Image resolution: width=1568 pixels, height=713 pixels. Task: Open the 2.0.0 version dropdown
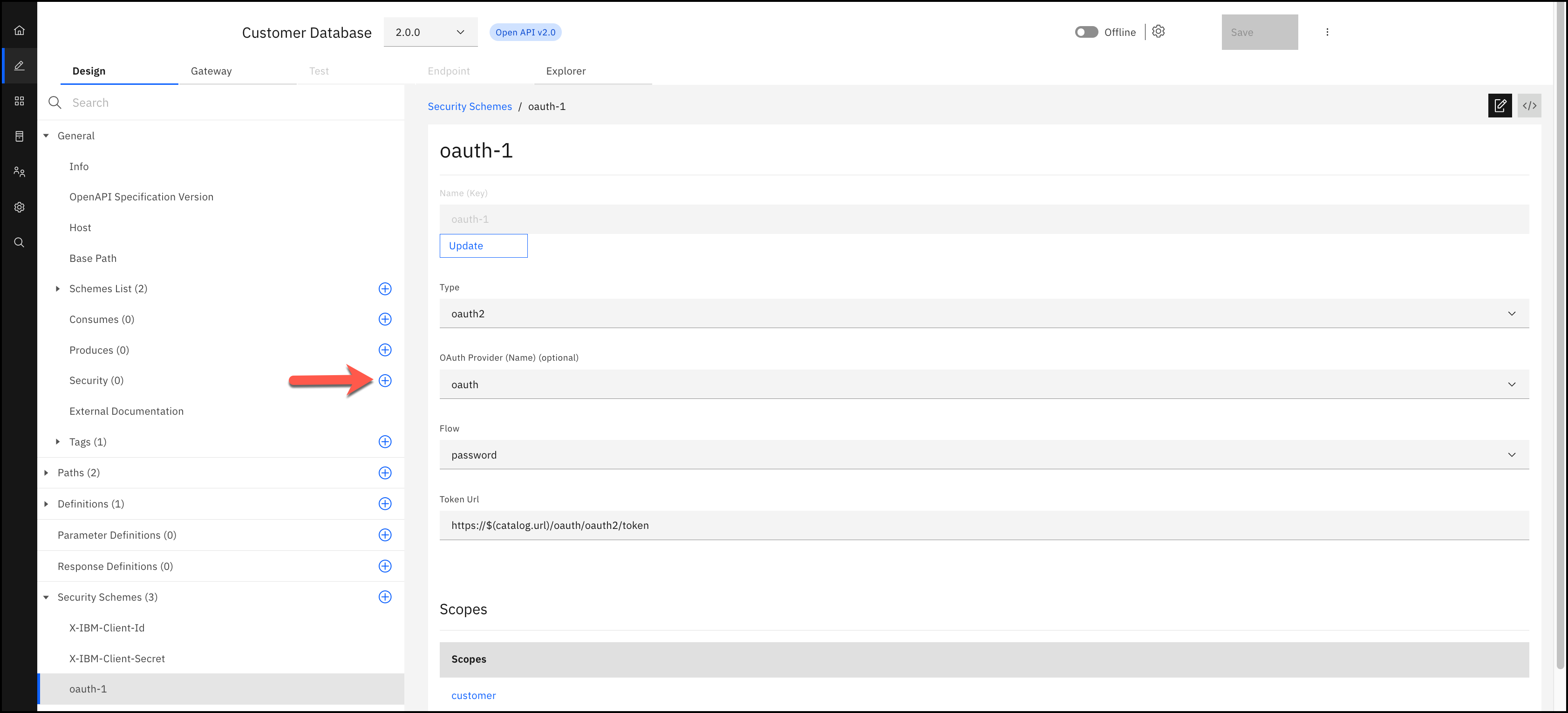coord(430,32)
